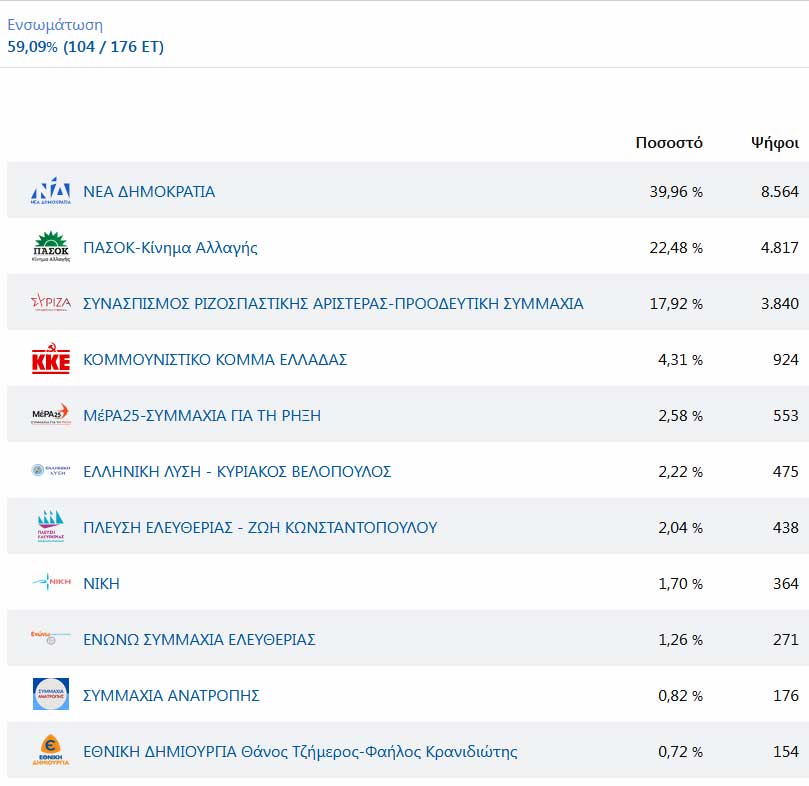Select ΠΛΕΥΣΗ ΕΛΕΥΘΕΡΙΑΣ - ΖΩΗ ΚΩΝΣΤΑΝΤΟΠΟΥΛΟΥ link

tap(260, 527)
